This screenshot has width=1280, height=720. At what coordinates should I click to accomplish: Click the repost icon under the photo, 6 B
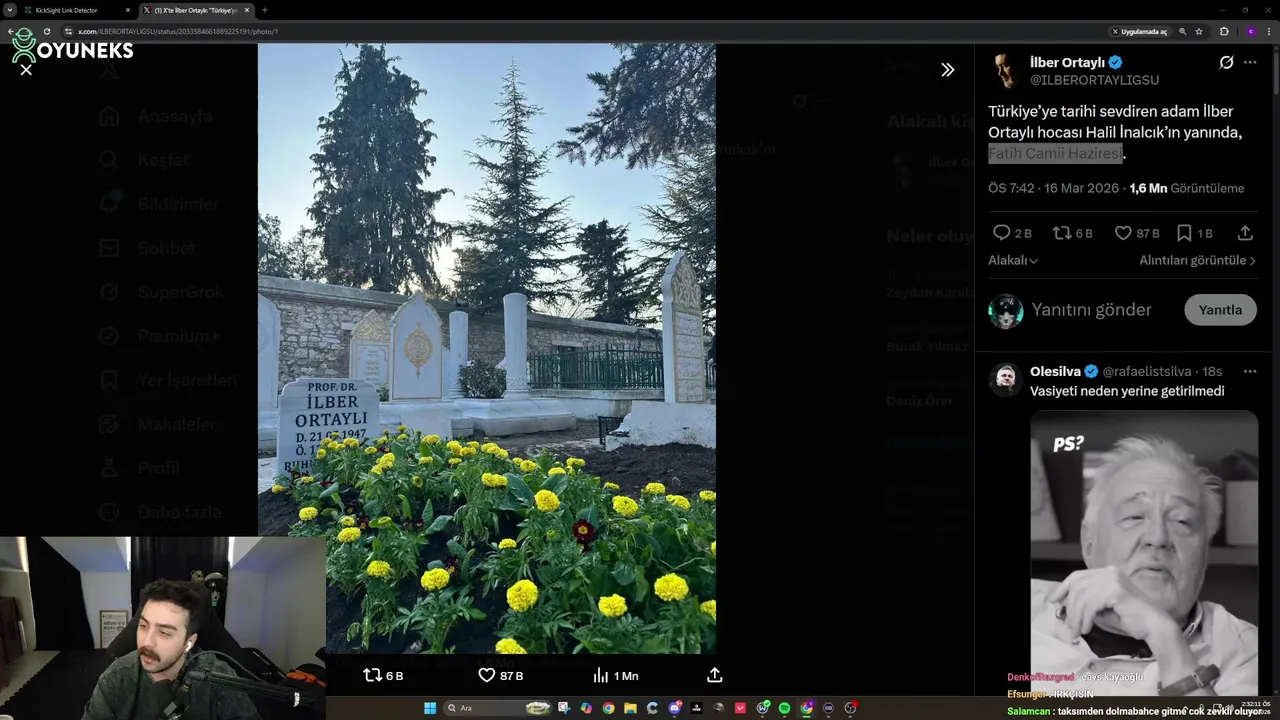pyautogui.click(x=373, y=676)
